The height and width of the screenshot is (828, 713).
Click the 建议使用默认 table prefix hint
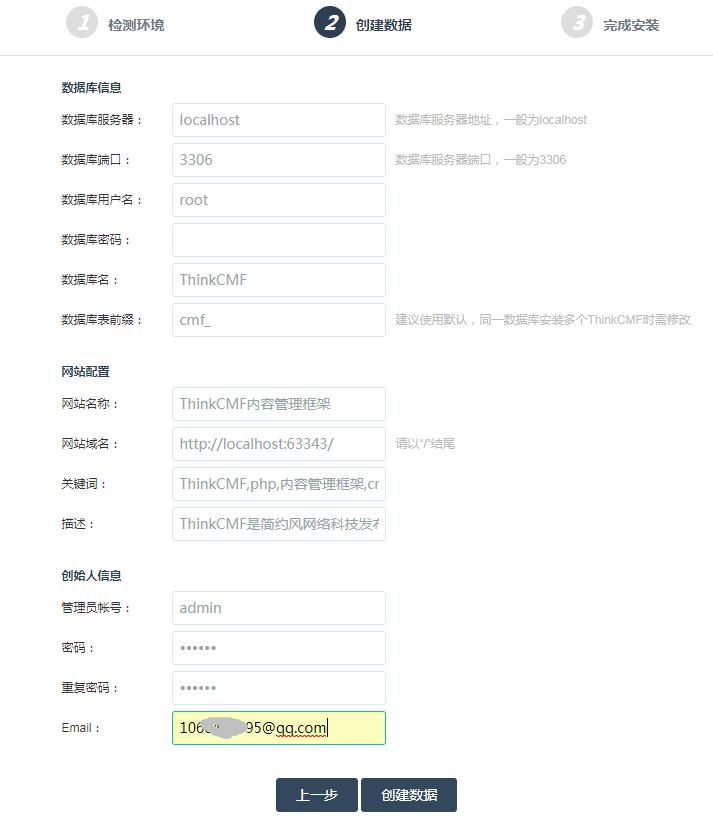(x=543, y=320)
